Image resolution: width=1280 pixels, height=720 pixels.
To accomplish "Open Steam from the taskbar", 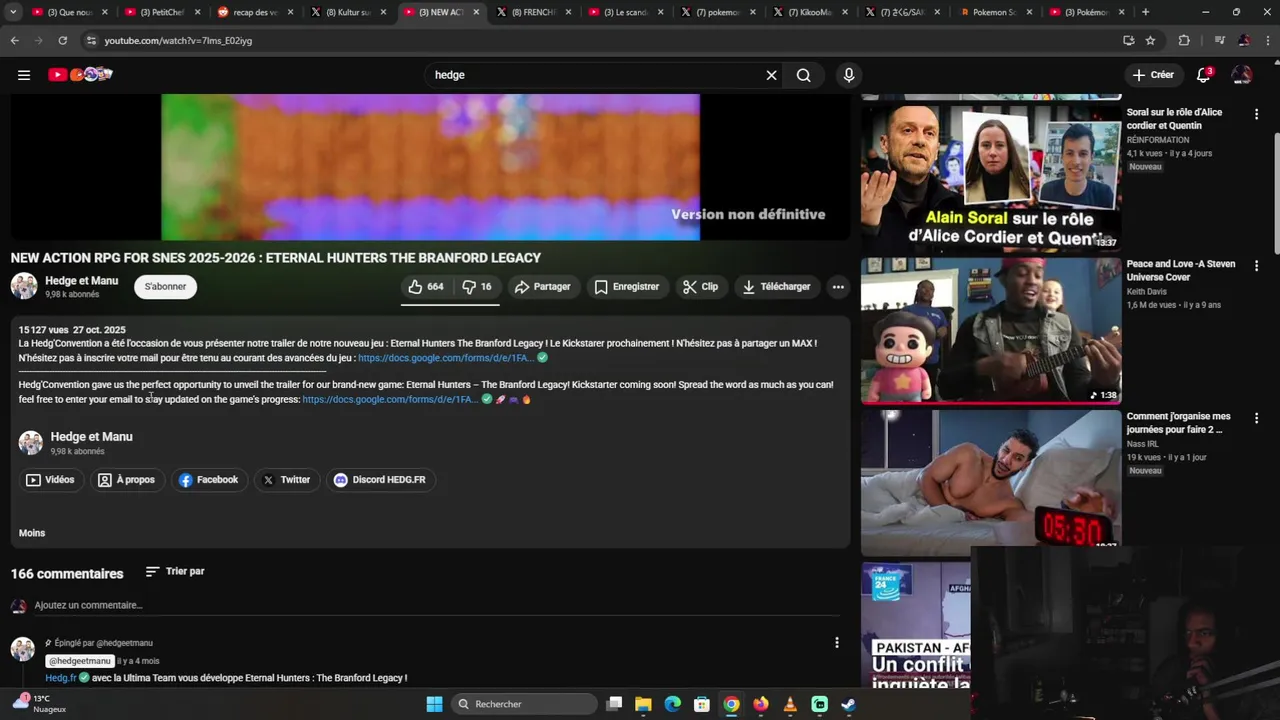I will (x=848, y=704).
